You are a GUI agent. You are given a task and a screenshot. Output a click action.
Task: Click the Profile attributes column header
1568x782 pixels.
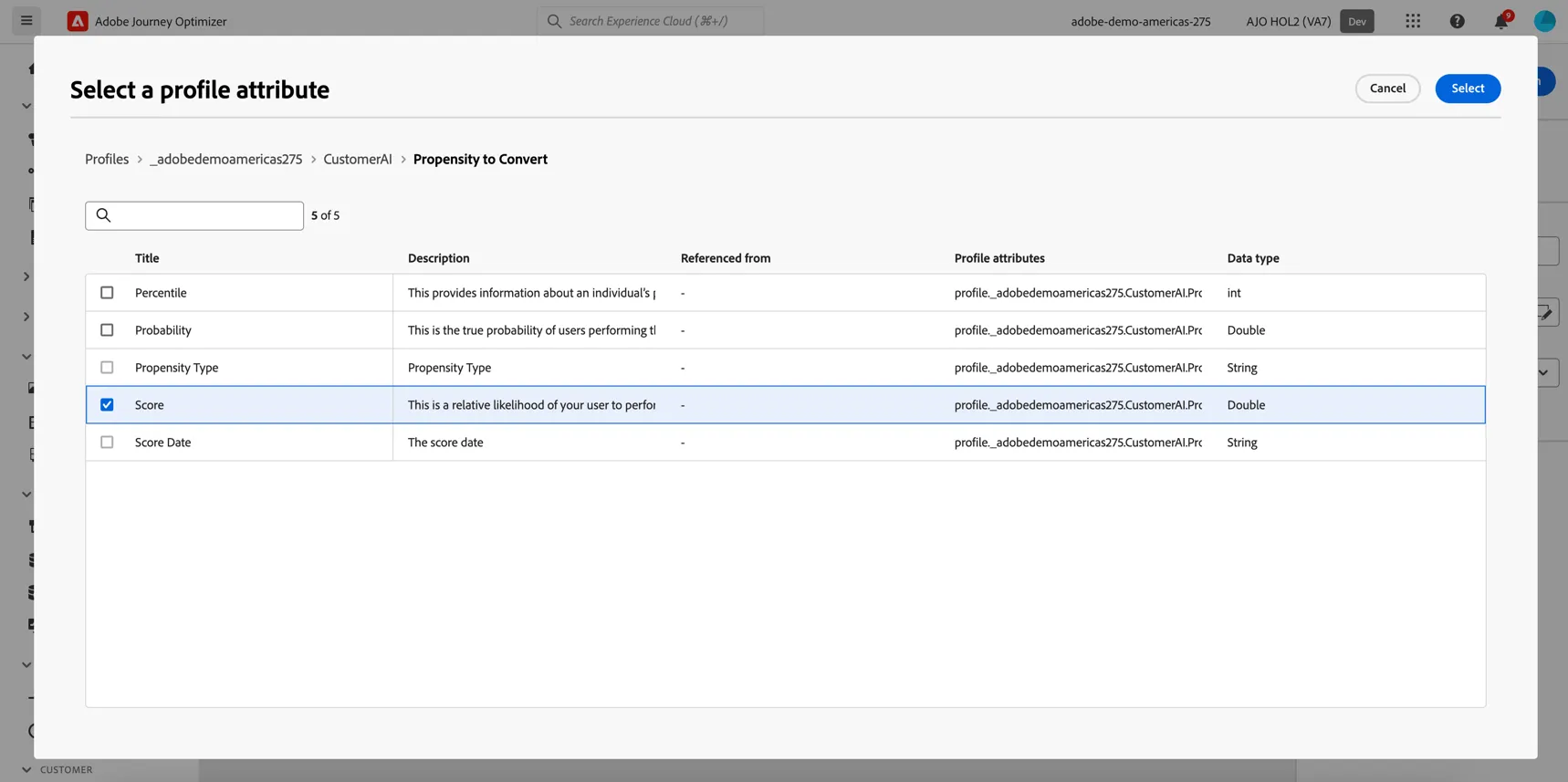point(999,258)
